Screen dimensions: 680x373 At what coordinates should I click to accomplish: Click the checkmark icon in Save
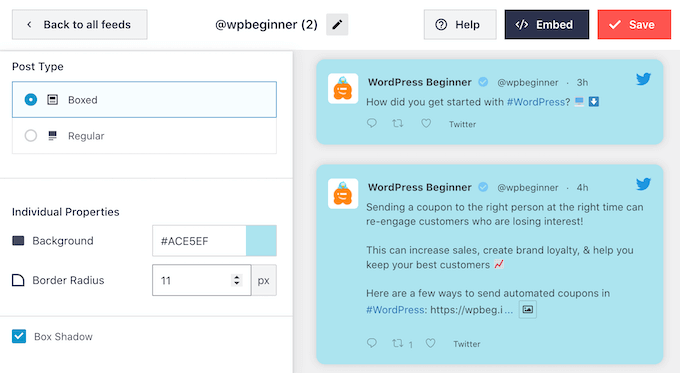click(615, 25)
